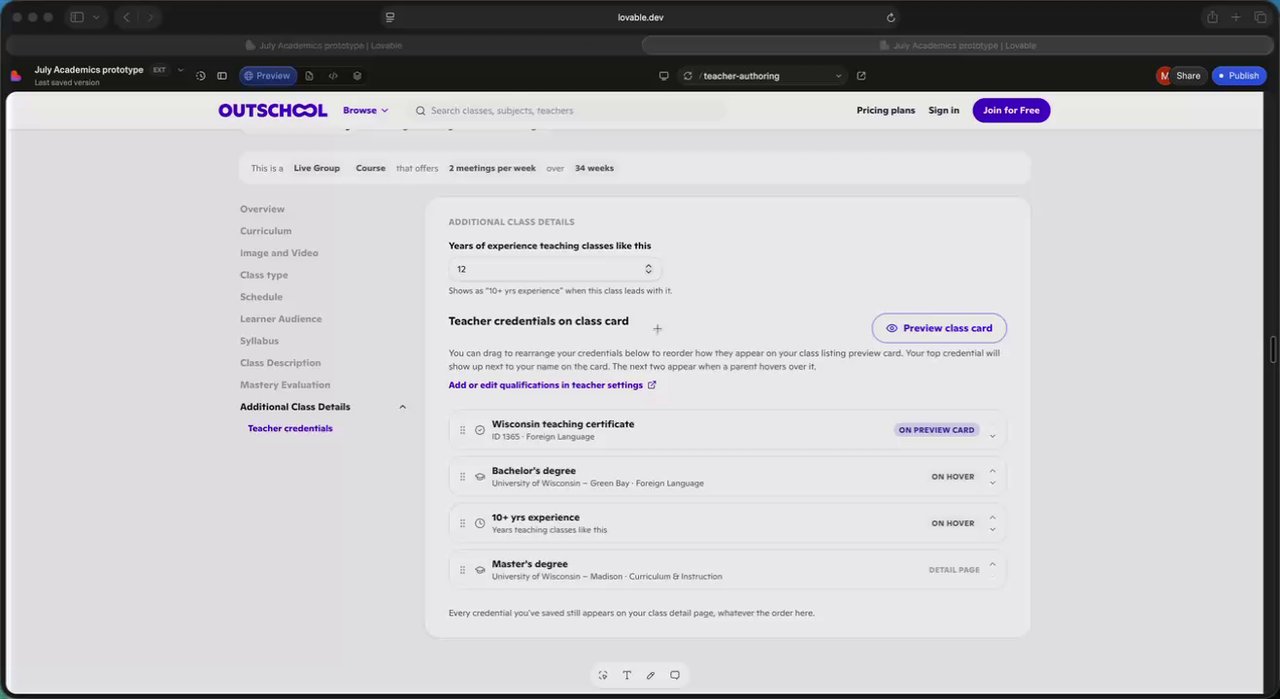The image size is (1280, 699).
Task: Open the Lovable version history icon
Action: (x=200, y=76)
